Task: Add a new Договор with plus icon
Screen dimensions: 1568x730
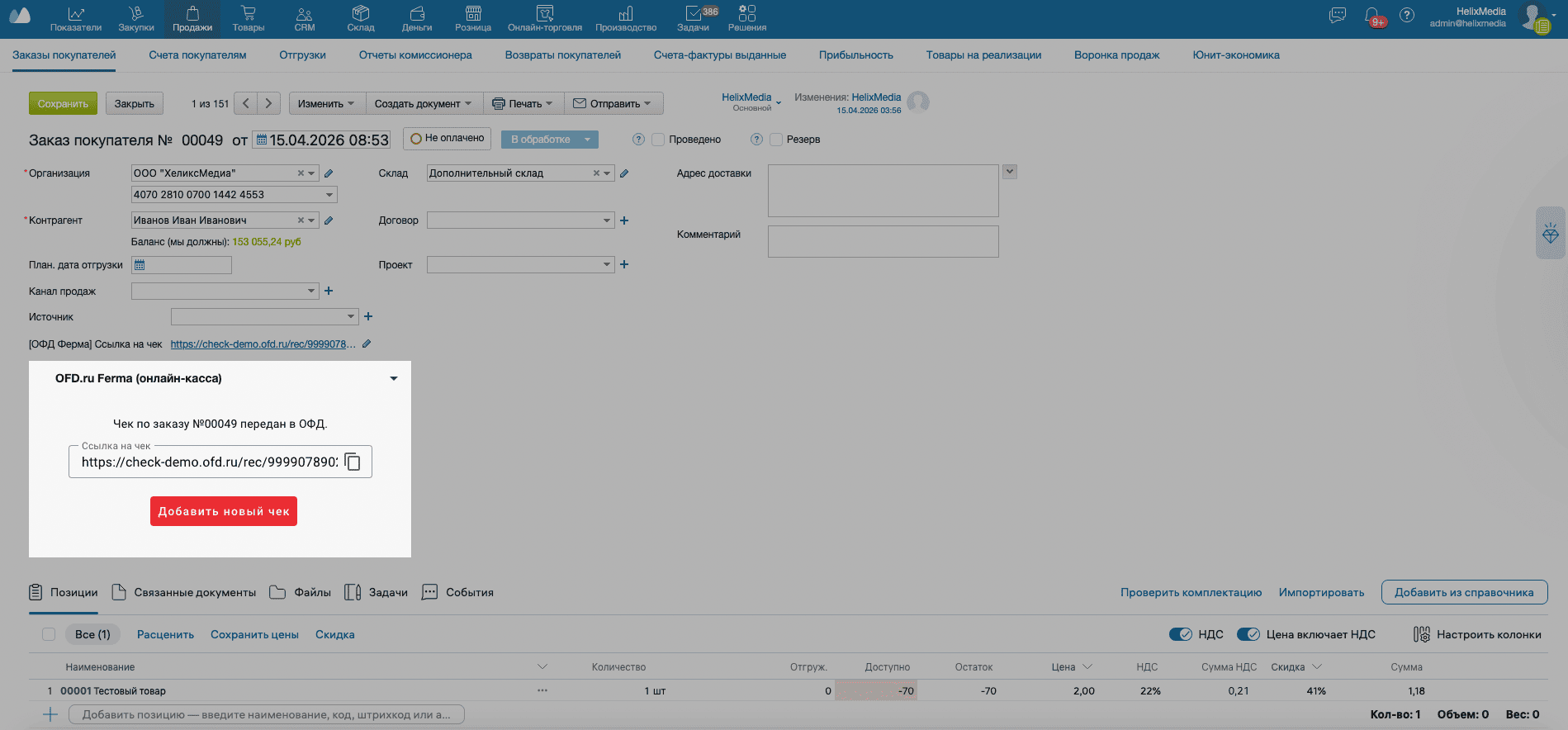Action: 624,220
